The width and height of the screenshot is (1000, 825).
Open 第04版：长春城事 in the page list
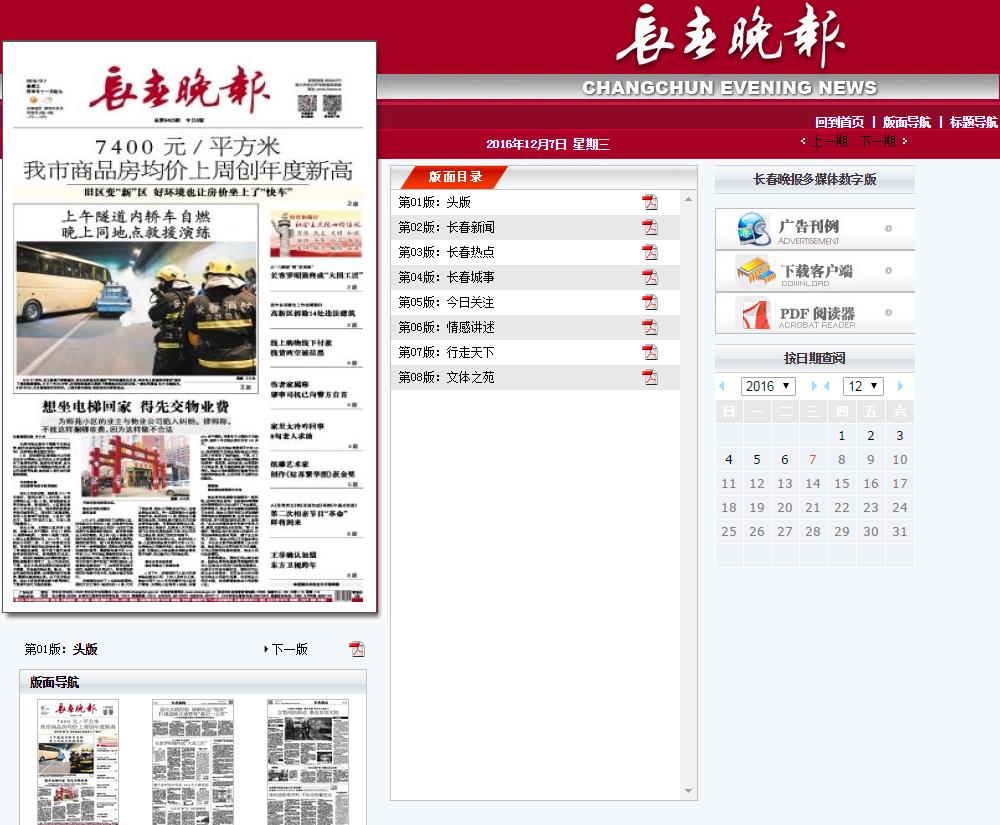446,277
